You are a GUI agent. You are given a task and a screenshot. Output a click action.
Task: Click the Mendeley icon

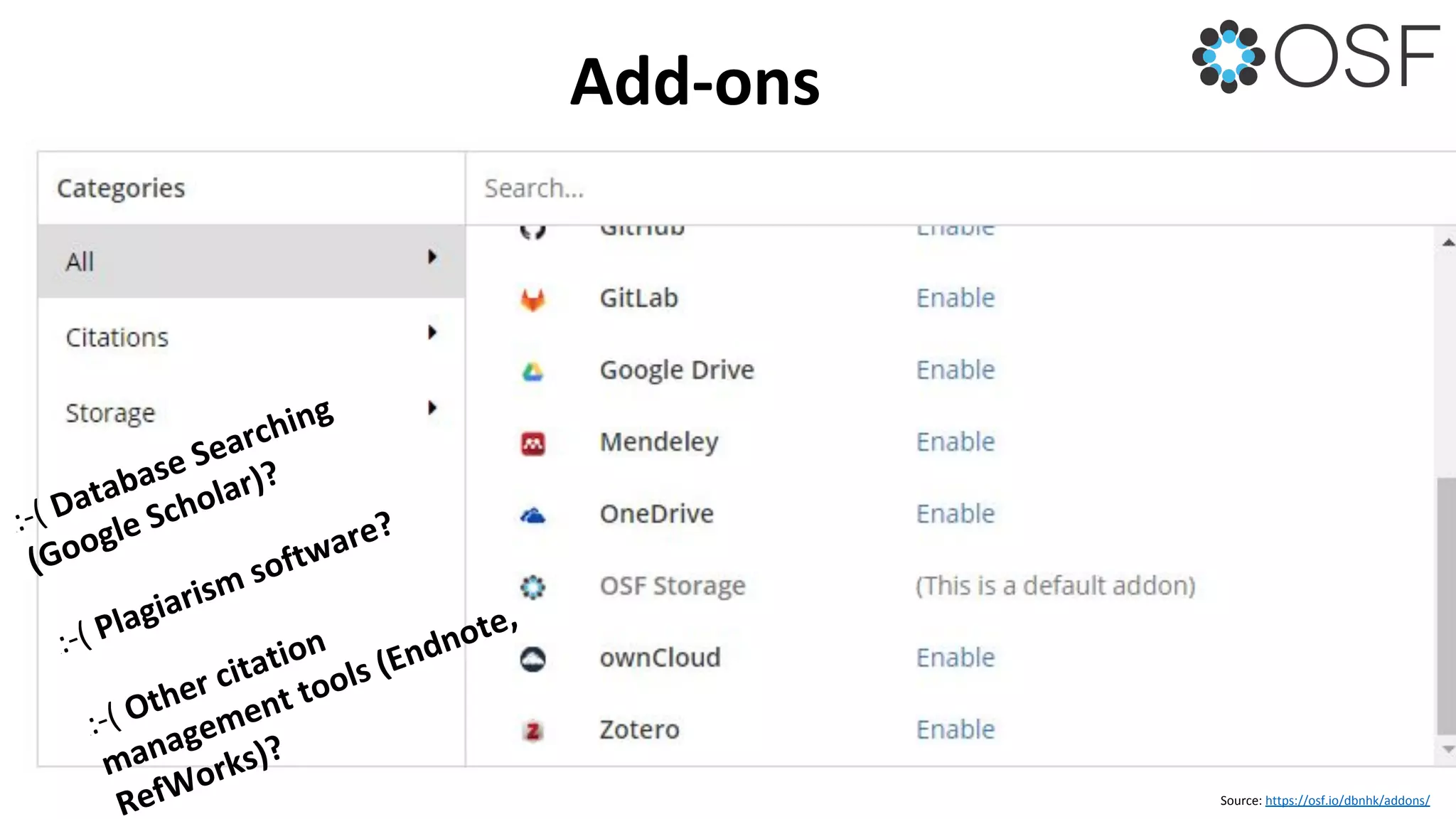point(532,444)
